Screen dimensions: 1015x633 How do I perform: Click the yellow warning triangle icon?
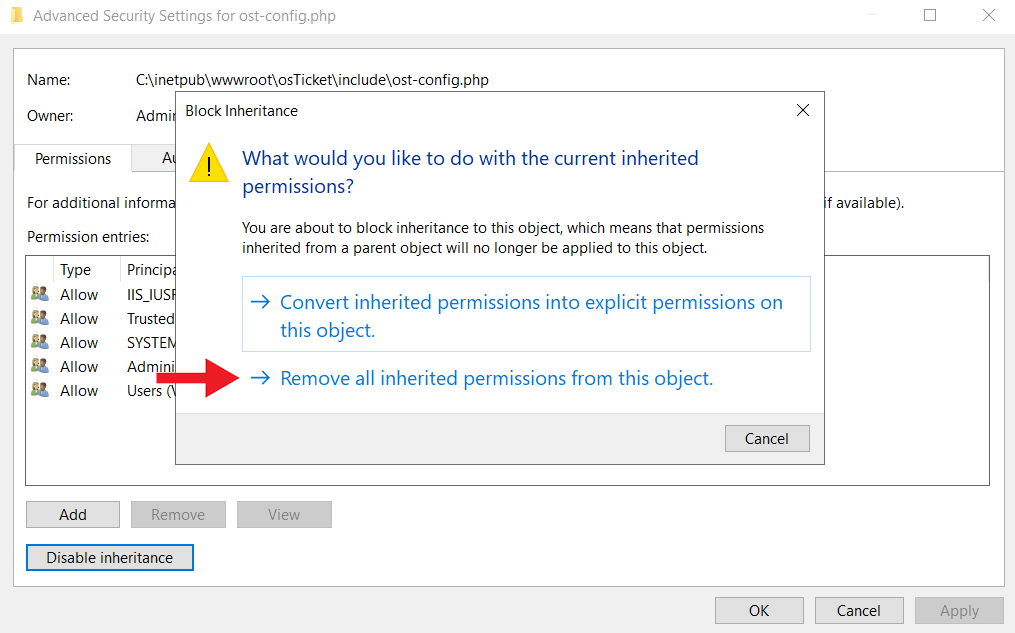pos(210,162)
